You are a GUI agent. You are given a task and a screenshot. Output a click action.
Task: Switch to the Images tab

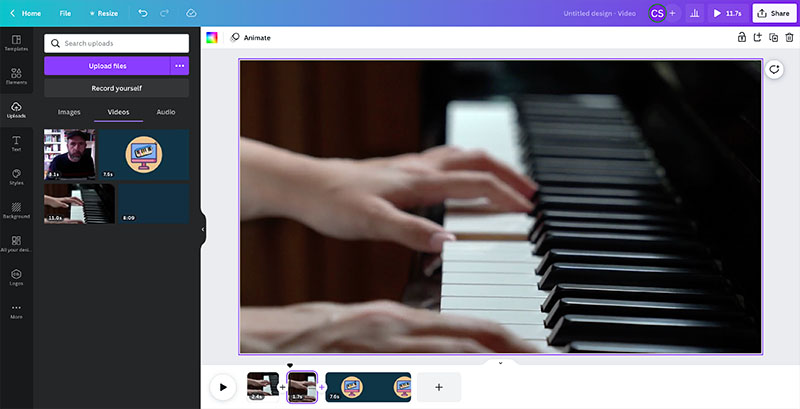point(69,112)
